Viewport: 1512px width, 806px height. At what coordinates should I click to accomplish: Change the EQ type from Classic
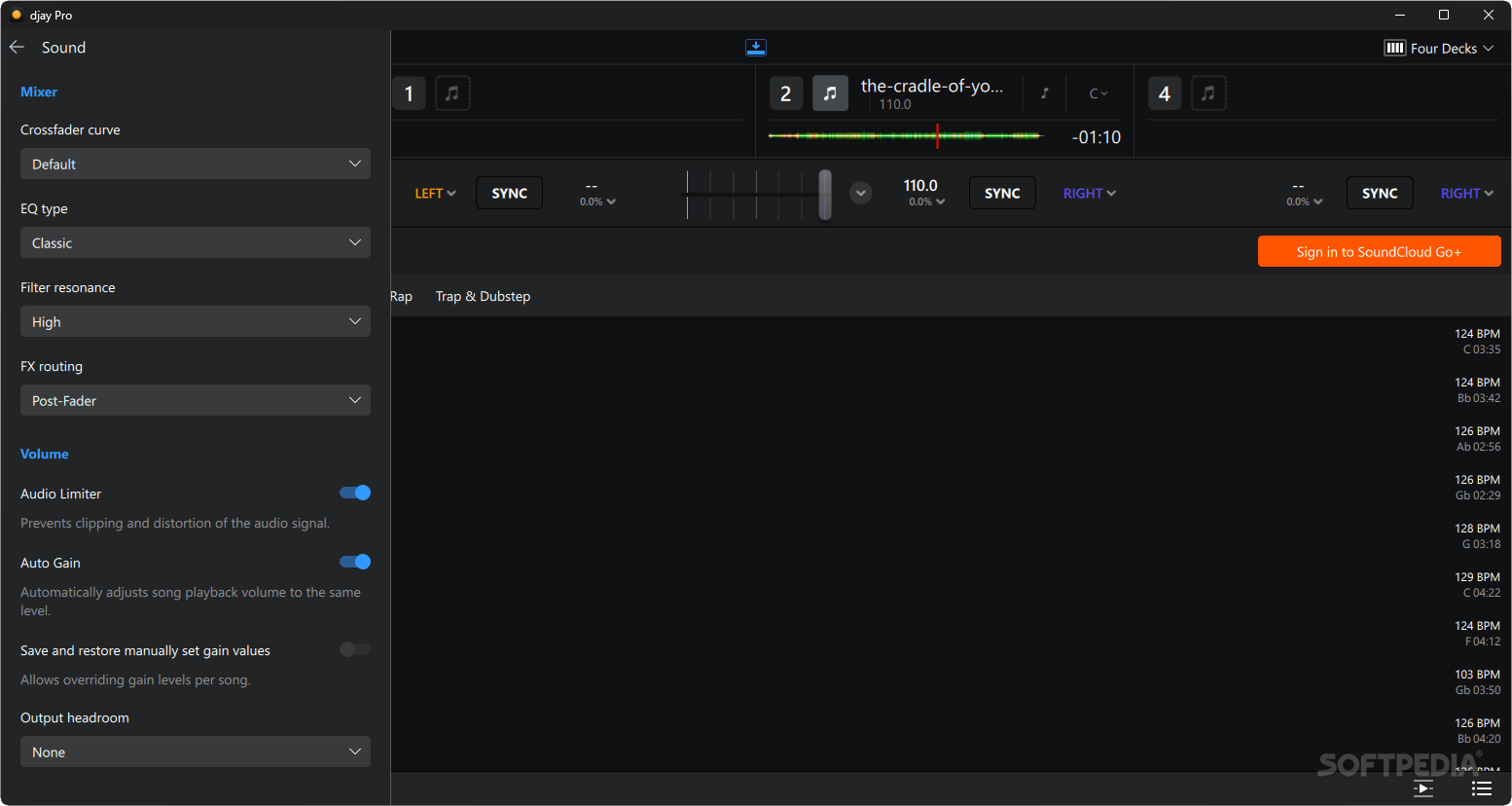[195, 242]
